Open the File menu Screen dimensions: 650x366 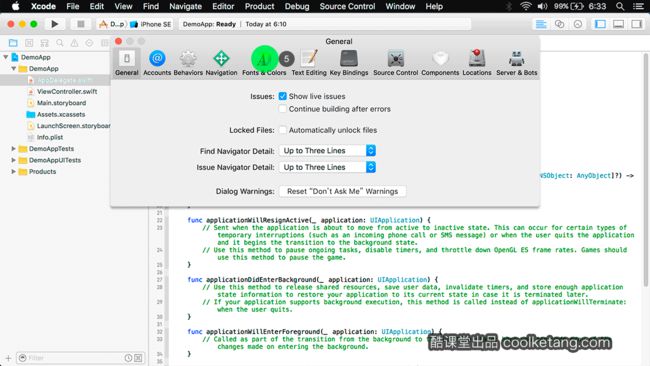tap(73, 6)
